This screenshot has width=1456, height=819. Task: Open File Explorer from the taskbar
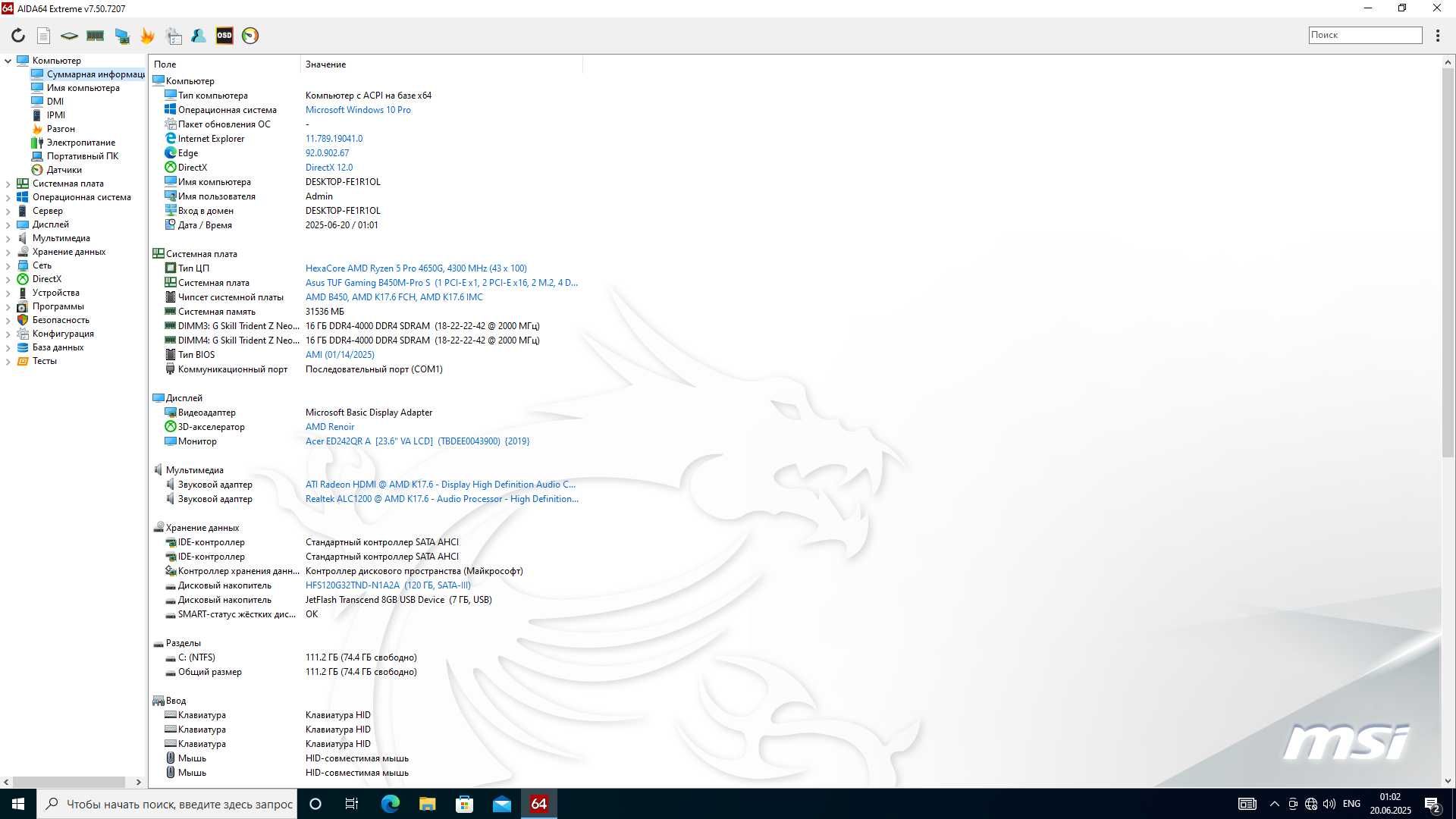click(x=427, y=804)
